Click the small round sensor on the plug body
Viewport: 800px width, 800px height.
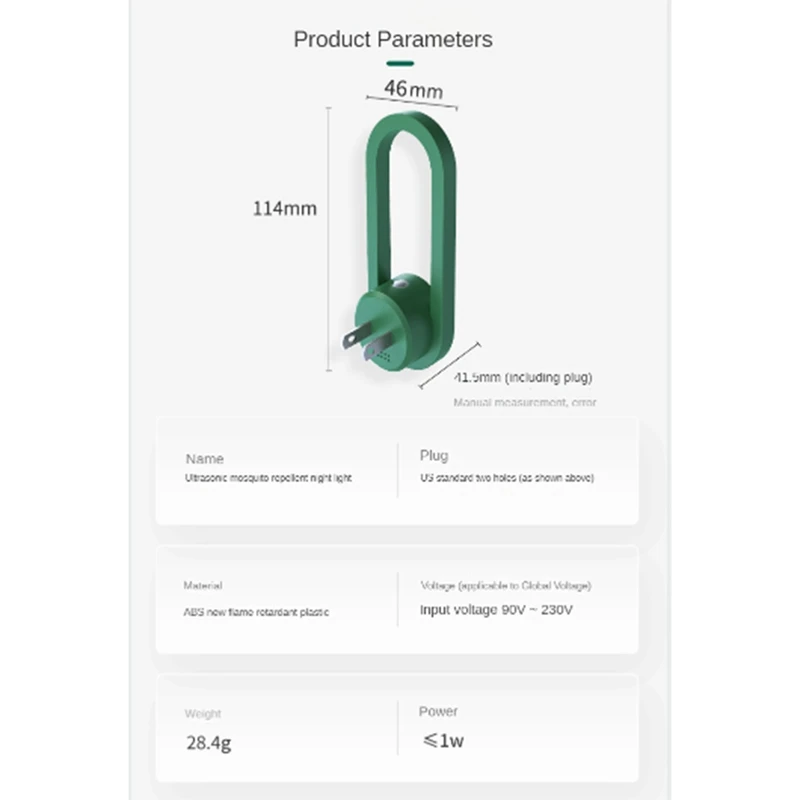tap(402, 287)
